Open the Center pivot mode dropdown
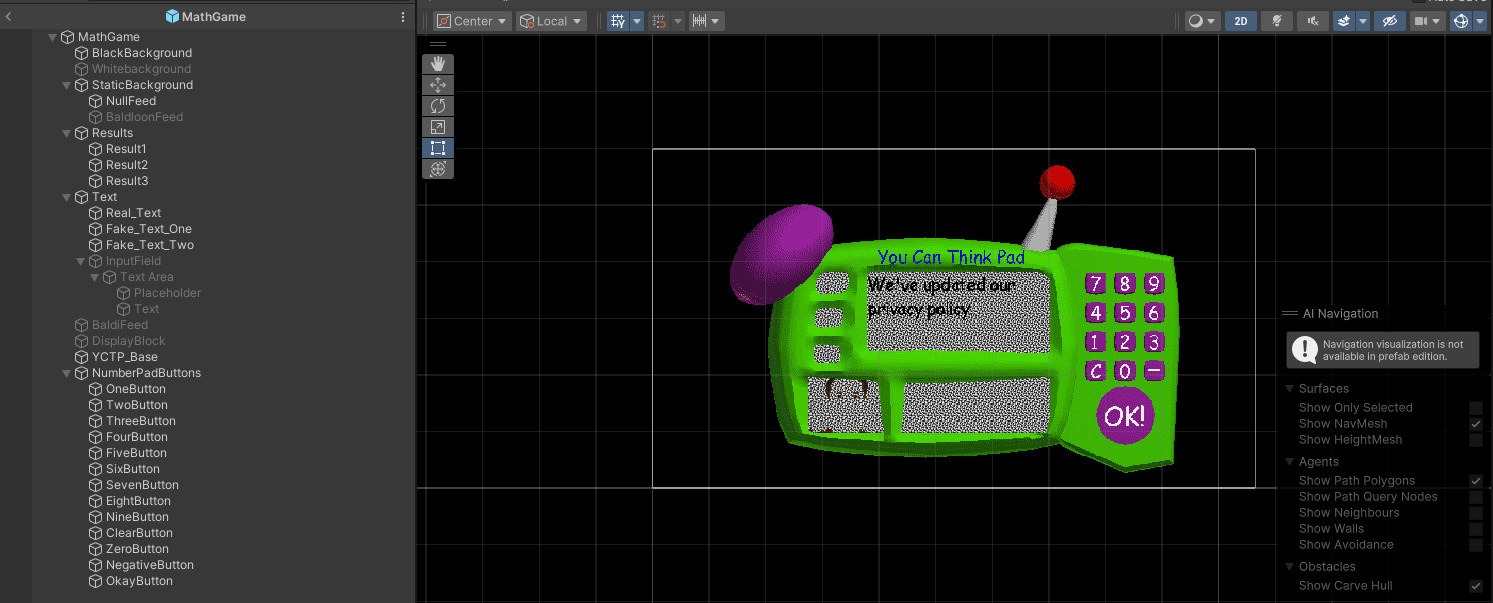This screenshot has height=603, width=1493. (x=471, y=20)
